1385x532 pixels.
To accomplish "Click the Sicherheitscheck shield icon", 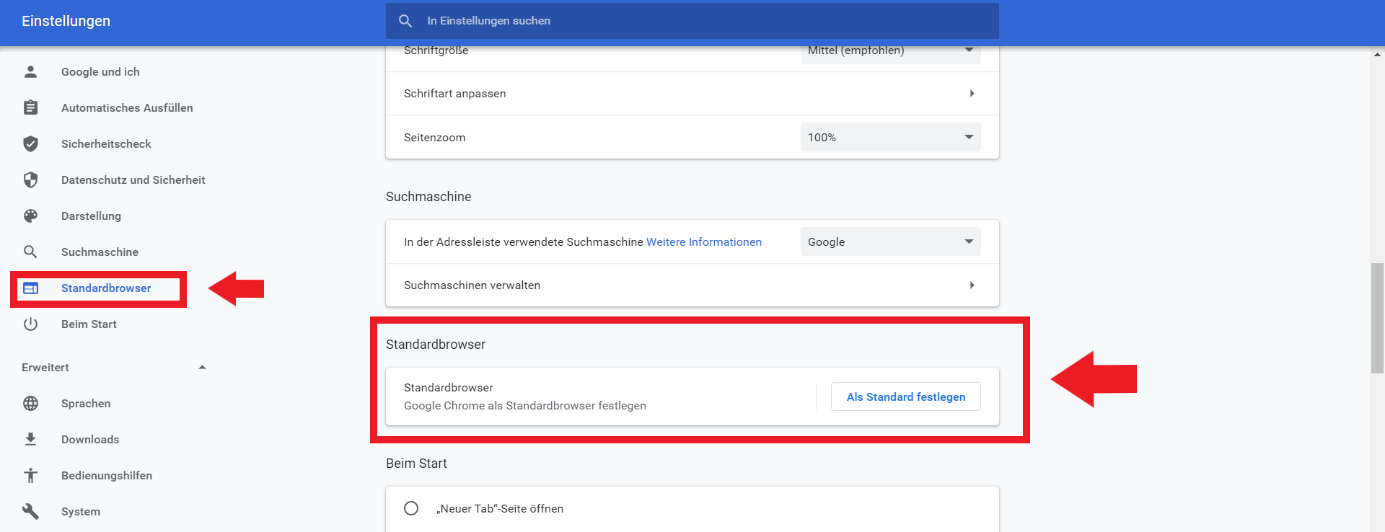I will [30, 144].
